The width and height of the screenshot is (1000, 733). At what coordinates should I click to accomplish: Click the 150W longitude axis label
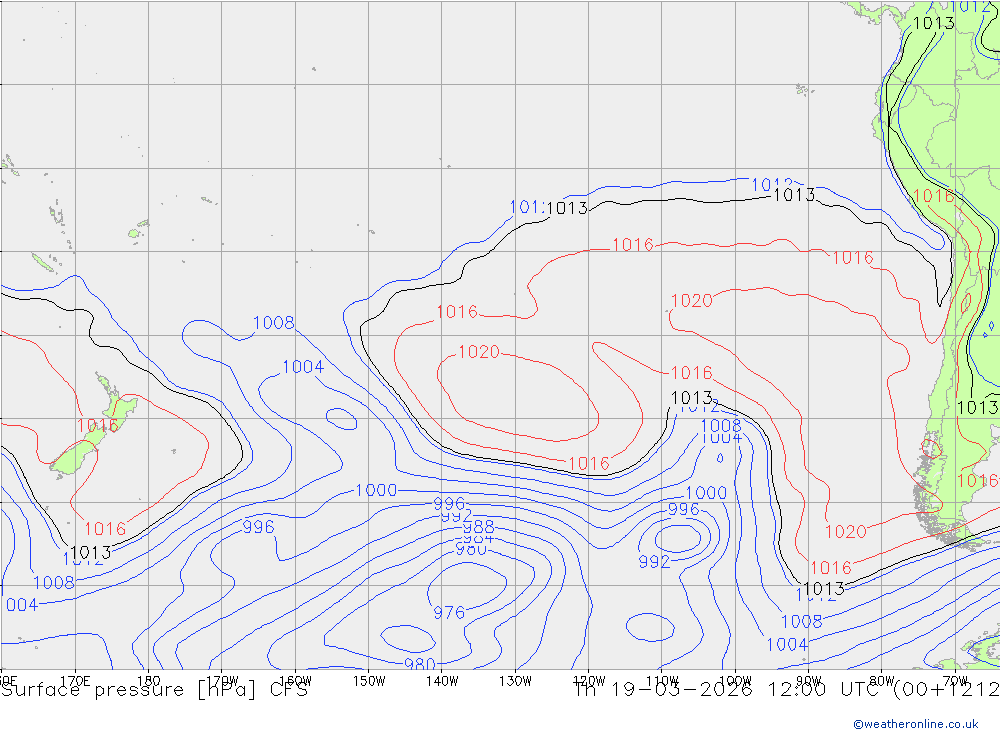coord(369,680)
